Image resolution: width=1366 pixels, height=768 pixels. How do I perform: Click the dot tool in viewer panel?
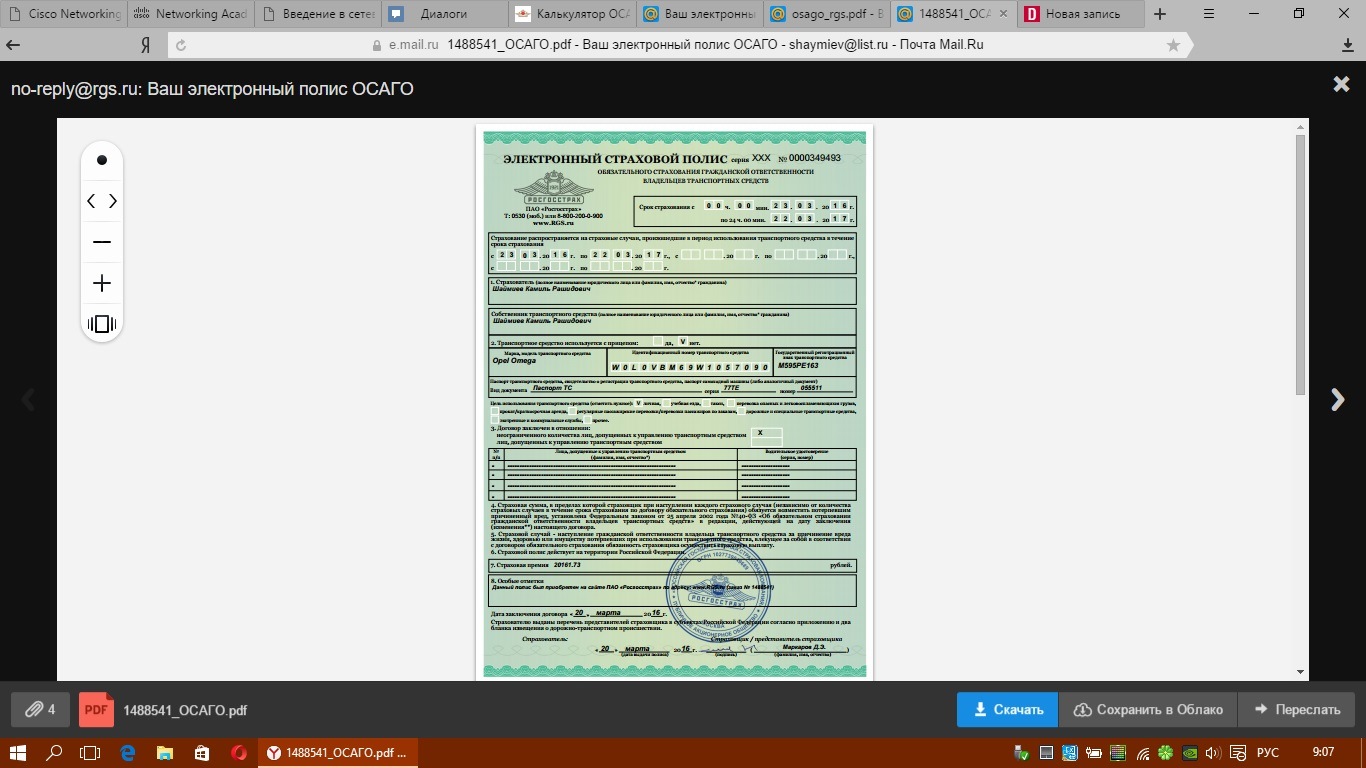click(x=101, y=160)
